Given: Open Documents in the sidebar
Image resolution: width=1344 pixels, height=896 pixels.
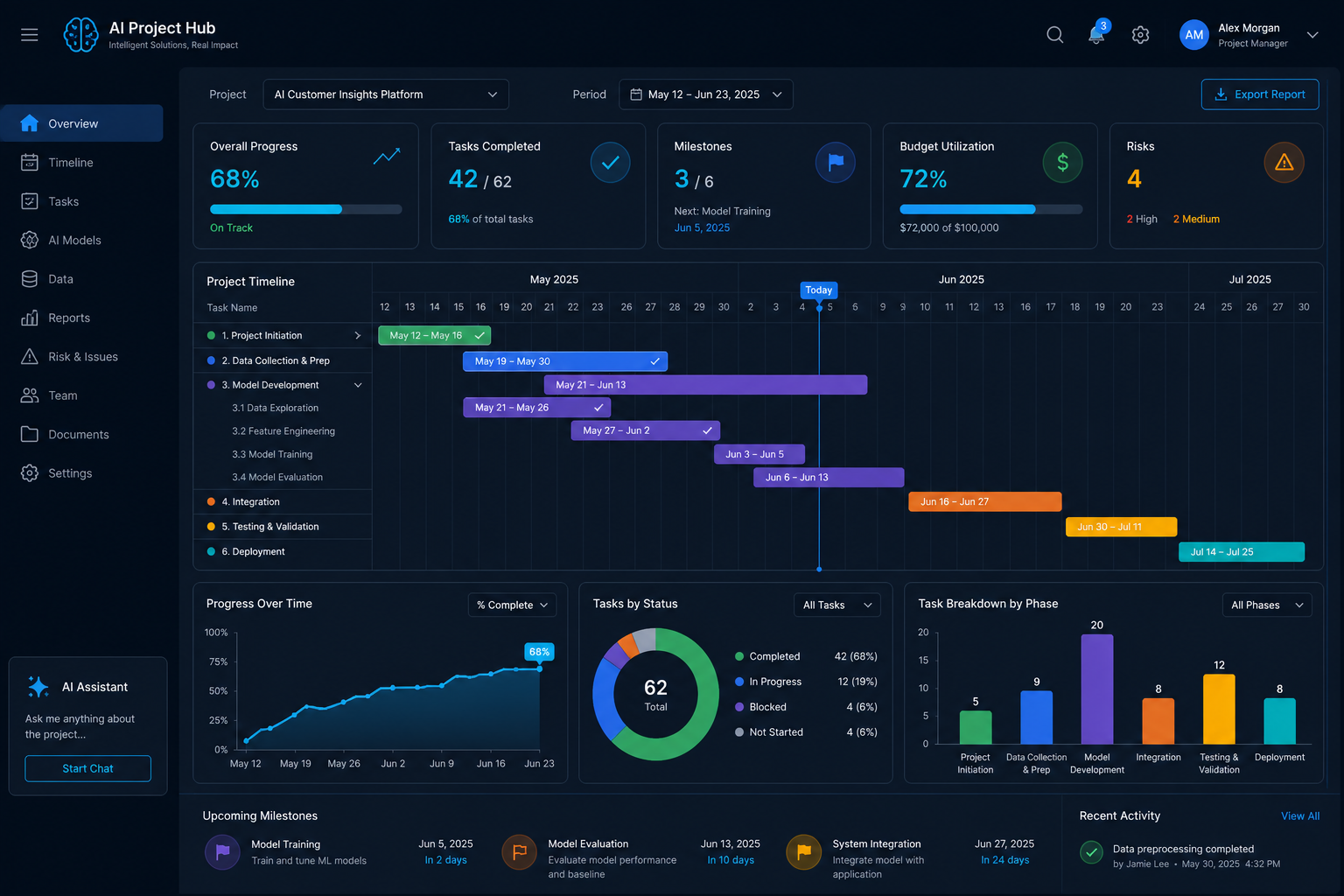Looking at the screenshot, I should point(81,434).
